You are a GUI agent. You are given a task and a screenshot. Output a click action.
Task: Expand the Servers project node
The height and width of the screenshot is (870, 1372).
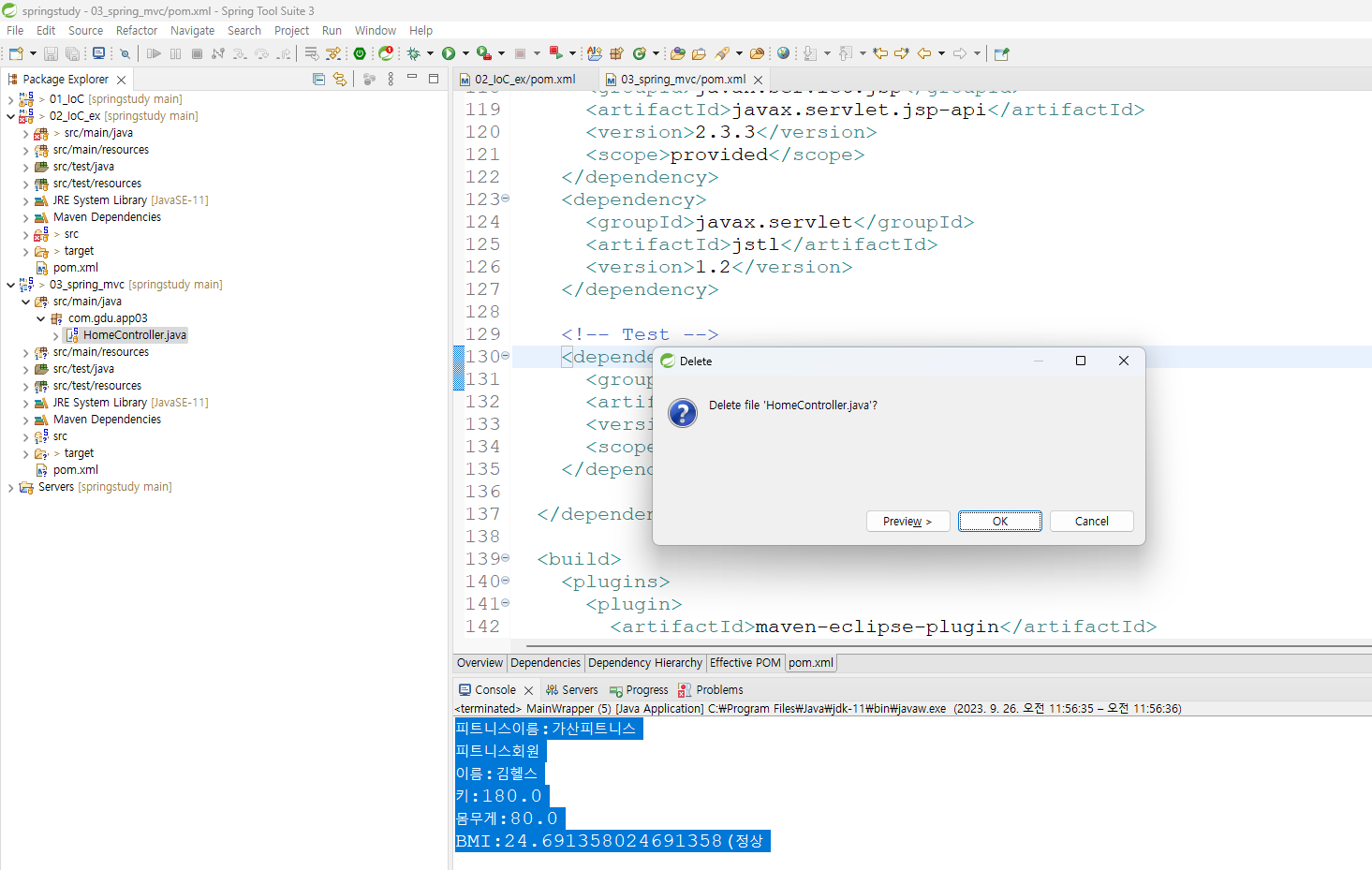pyautogui.click(x=11, y=487)
